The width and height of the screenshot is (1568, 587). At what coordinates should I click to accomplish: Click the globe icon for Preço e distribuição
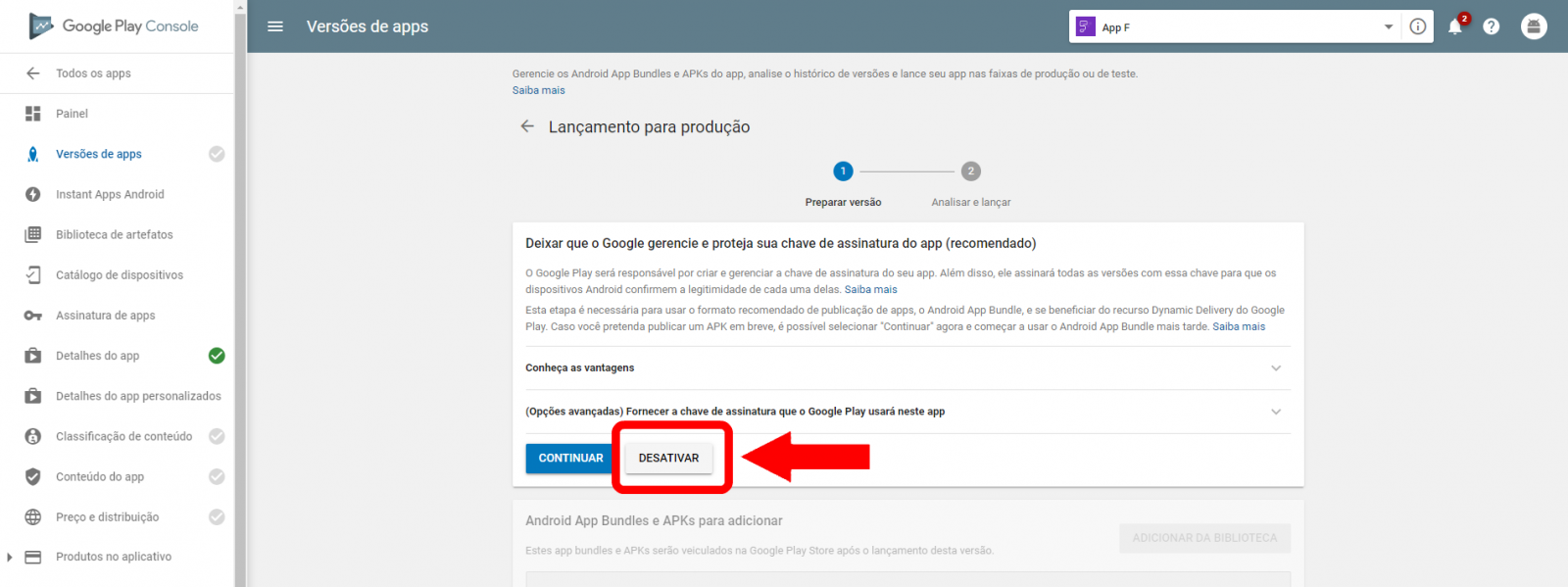[x=33, y=516]
